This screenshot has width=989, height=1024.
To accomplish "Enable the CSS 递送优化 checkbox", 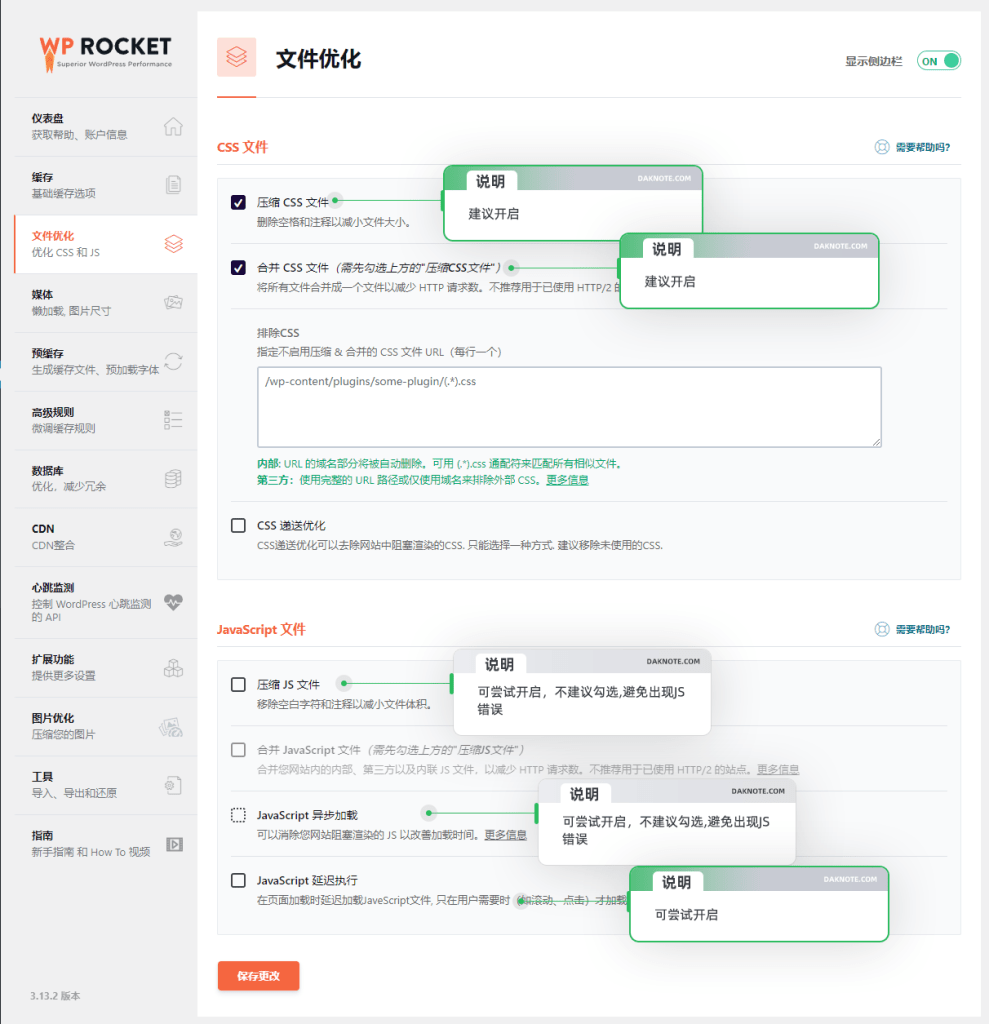I will 238,525.
